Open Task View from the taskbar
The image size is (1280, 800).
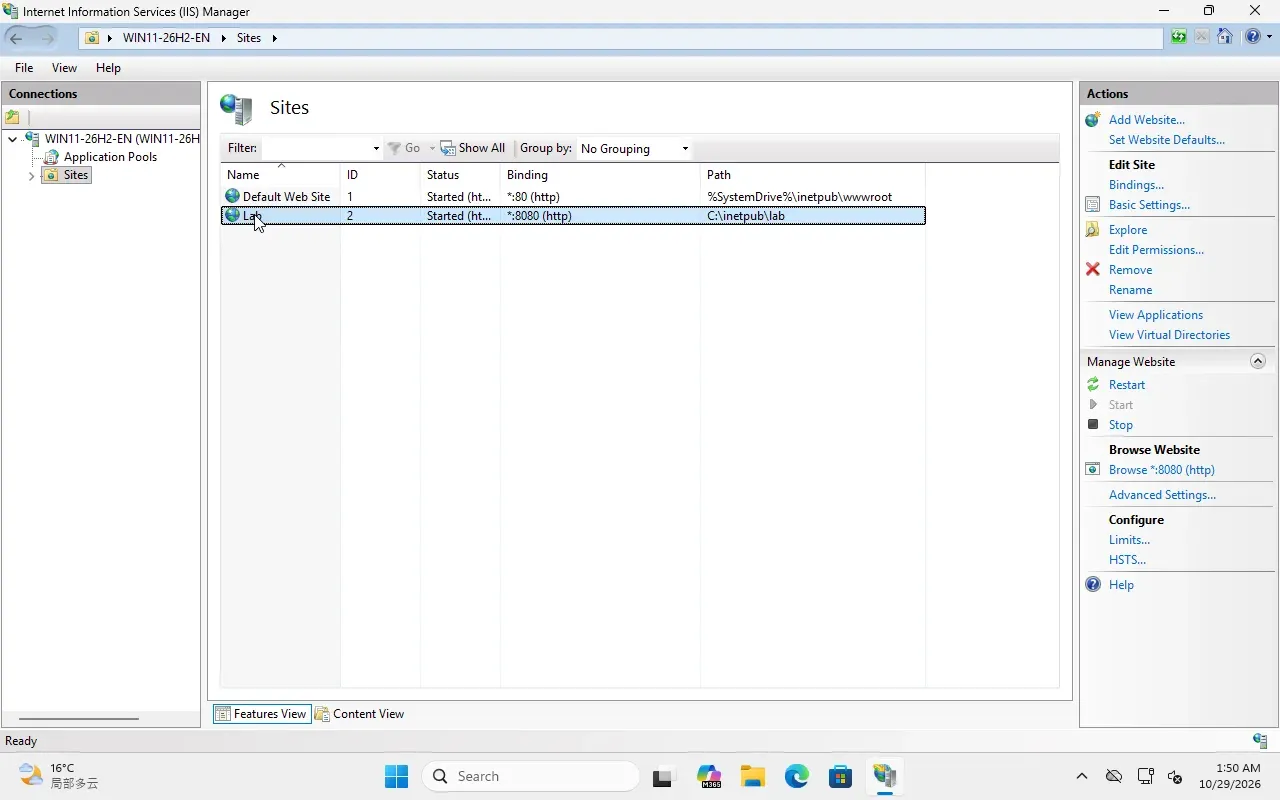665,776
